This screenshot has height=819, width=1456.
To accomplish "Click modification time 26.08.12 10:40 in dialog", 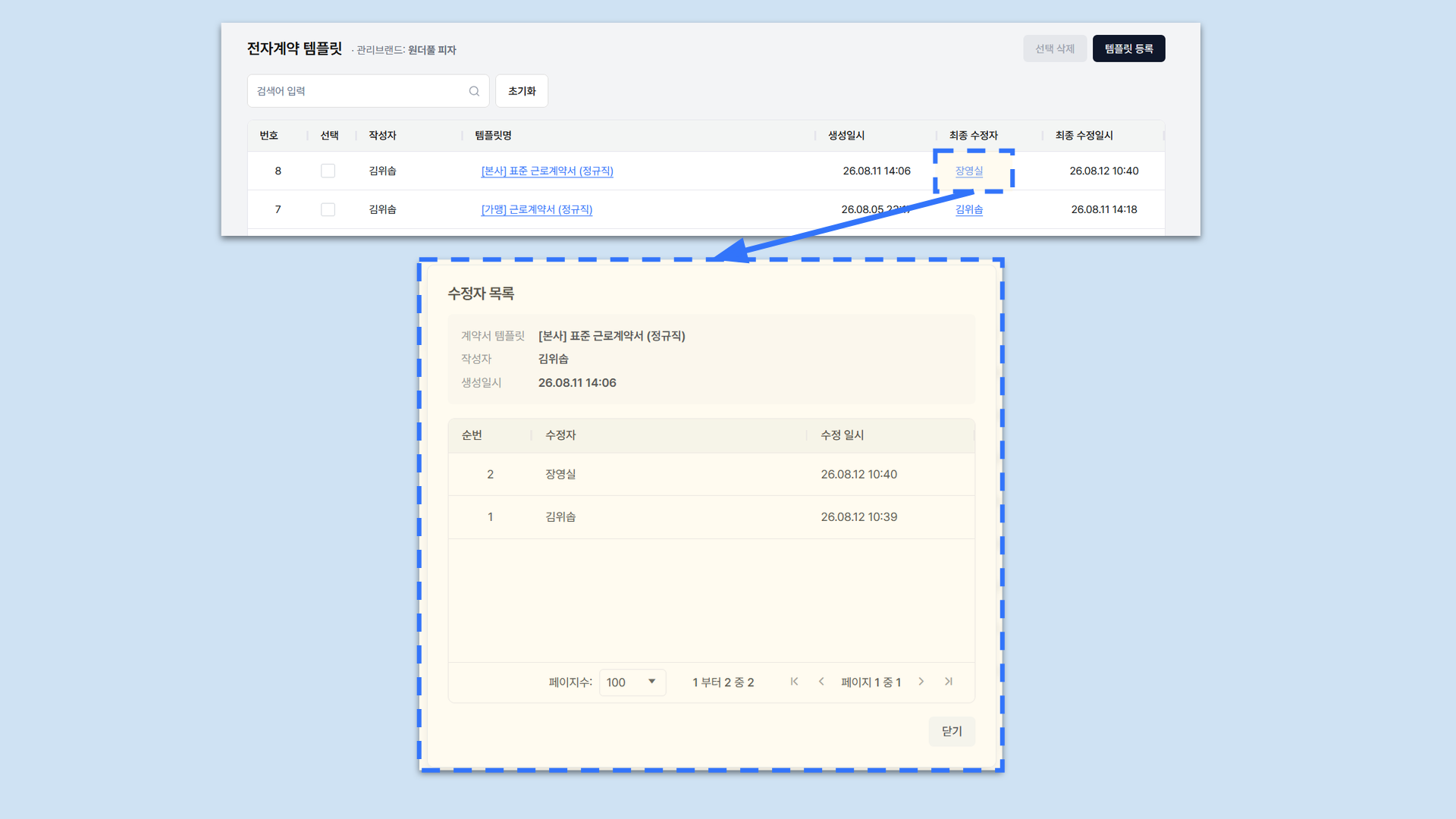I will pyautogui.click(x=858, y=474).
